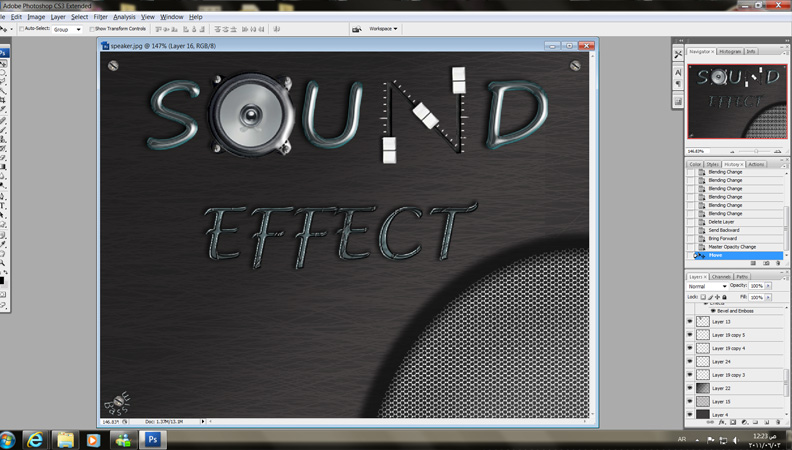
Task: Create new fill or adjustment layer
Action: (745, 422)
